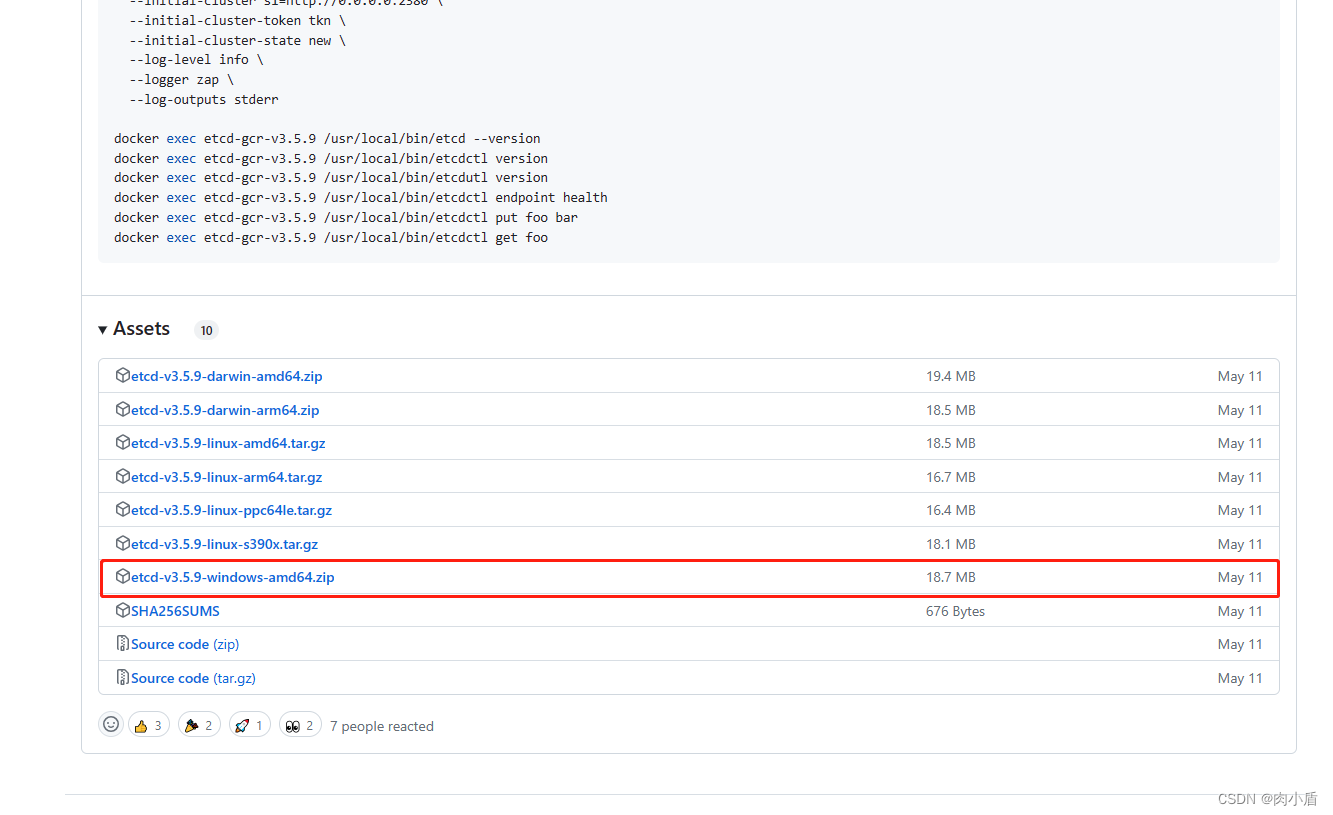Click the package icon beside etcd-v3.5.9-linux-amd64.tar.gz
Image resolution: width=1333 pixels, height=815 pixels.
[123, 442]
